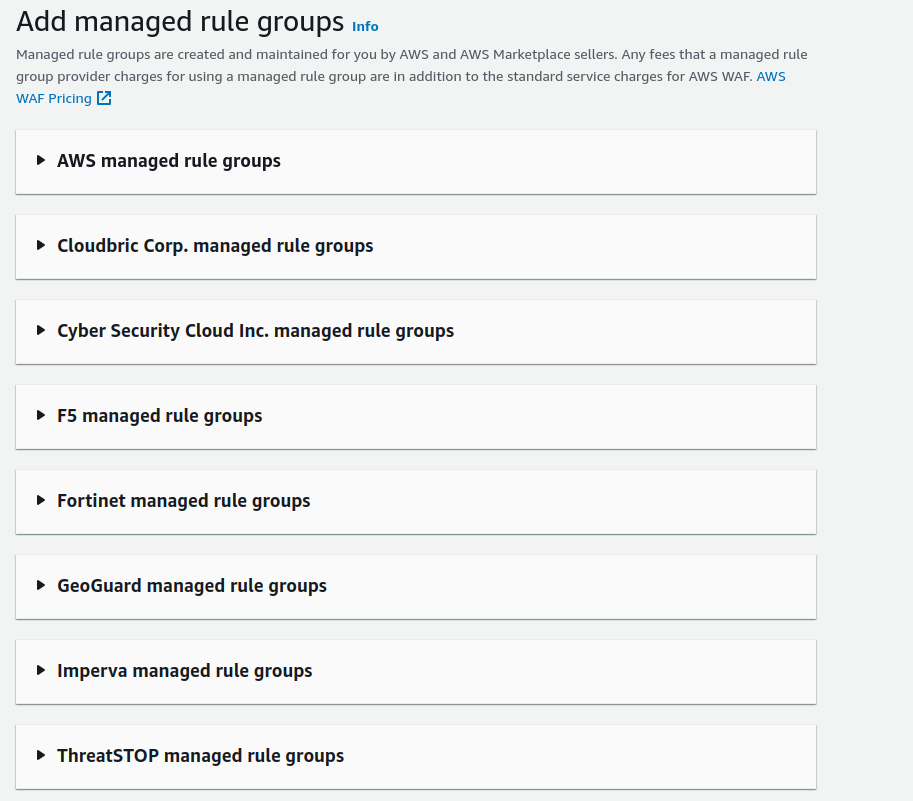The height and width of the screenshot is (801, 913).
Task: Click 'Cloudbric Corp. managed rule groups' heading text
Action: point(215,246)
